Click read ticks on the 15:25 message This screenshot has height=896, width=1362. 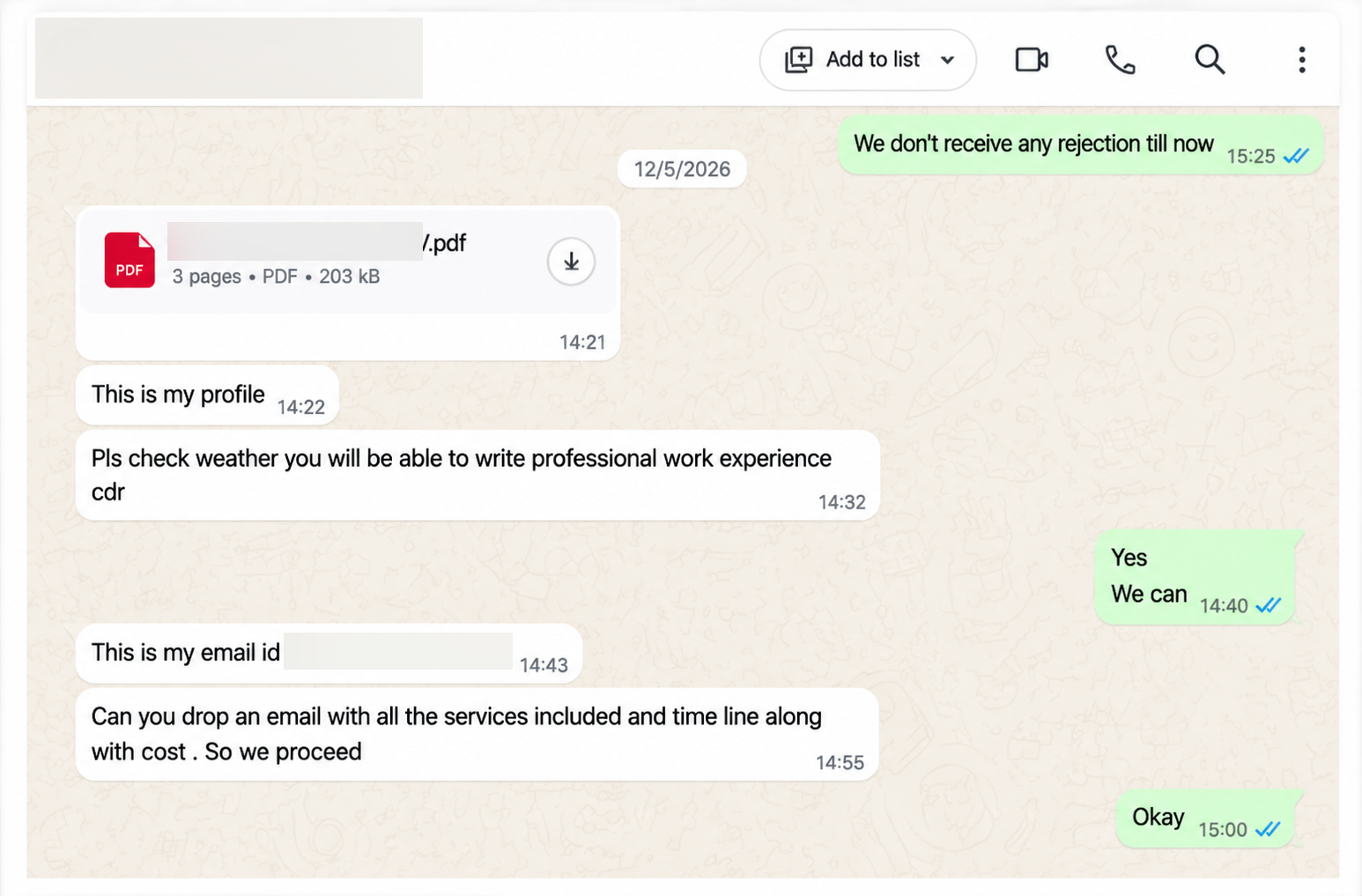coord(1295,156)
